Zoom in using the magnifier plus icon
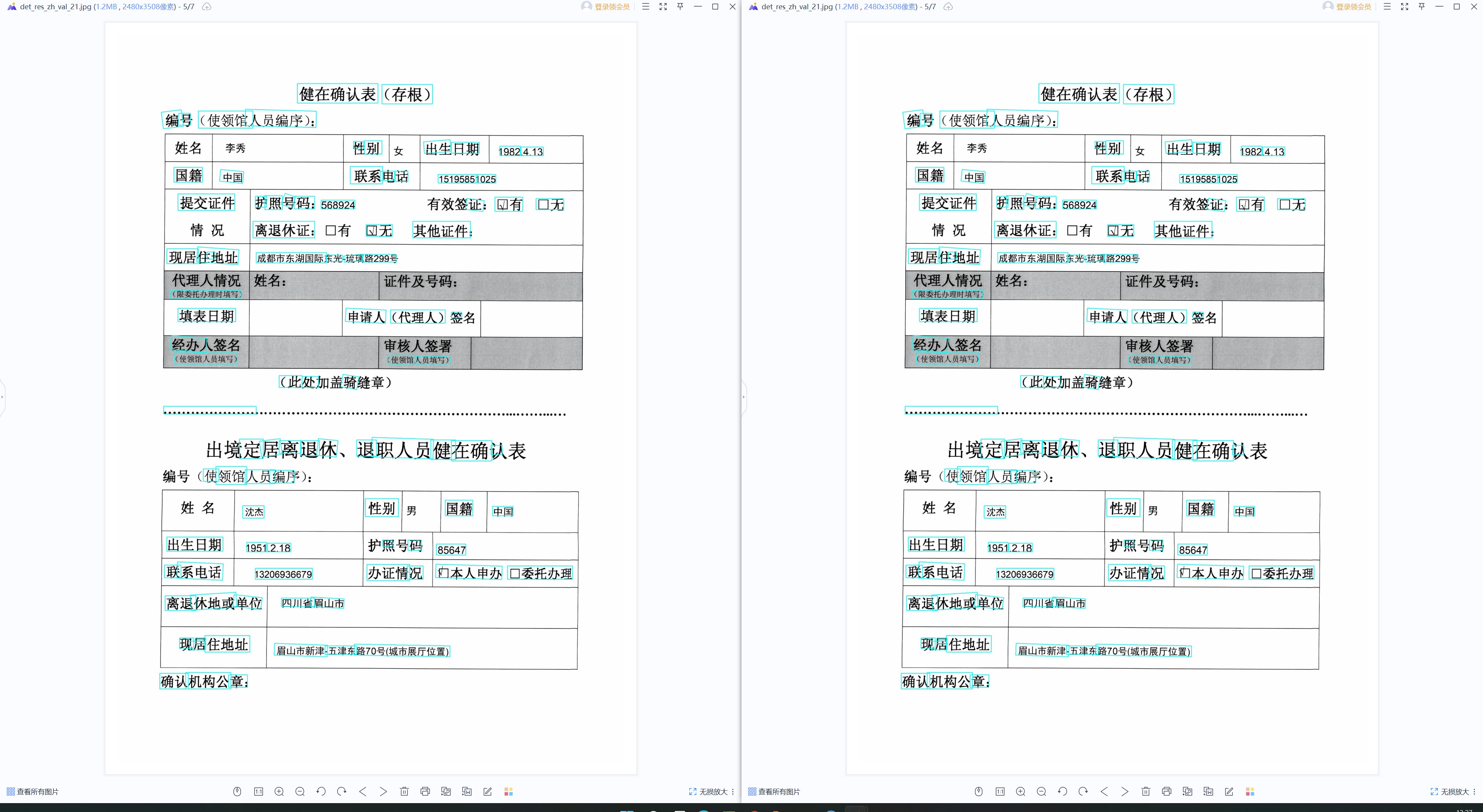1483x812 pixels. (x=279, y=791)
